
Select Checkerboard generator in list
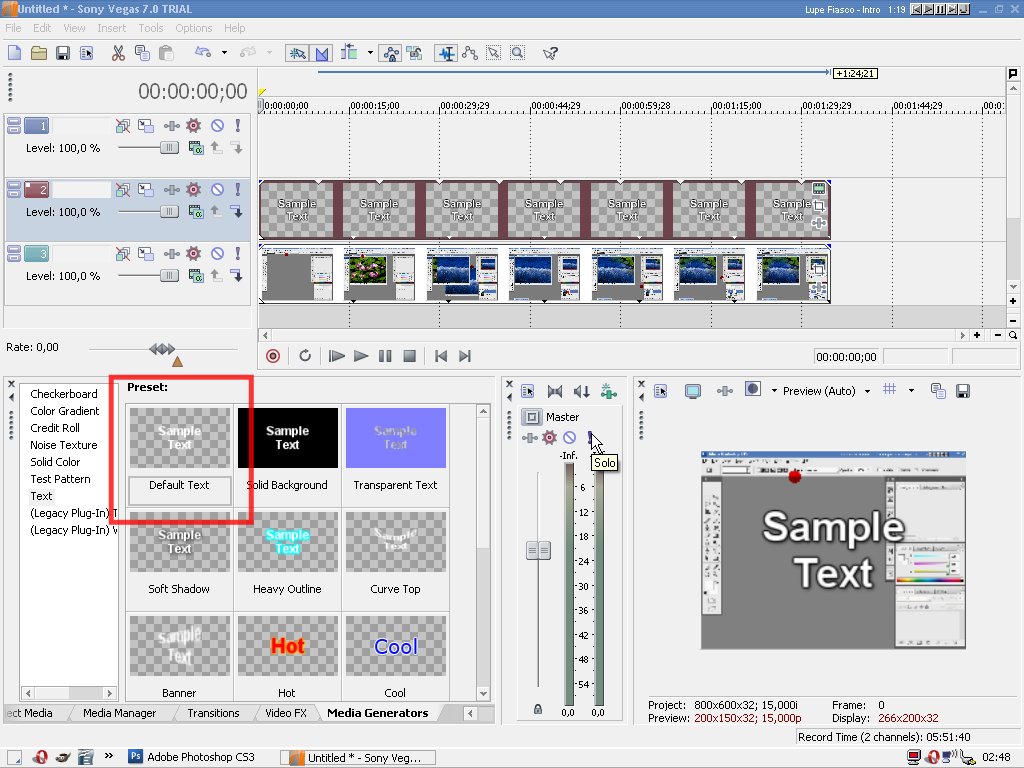tap(64, 394)
